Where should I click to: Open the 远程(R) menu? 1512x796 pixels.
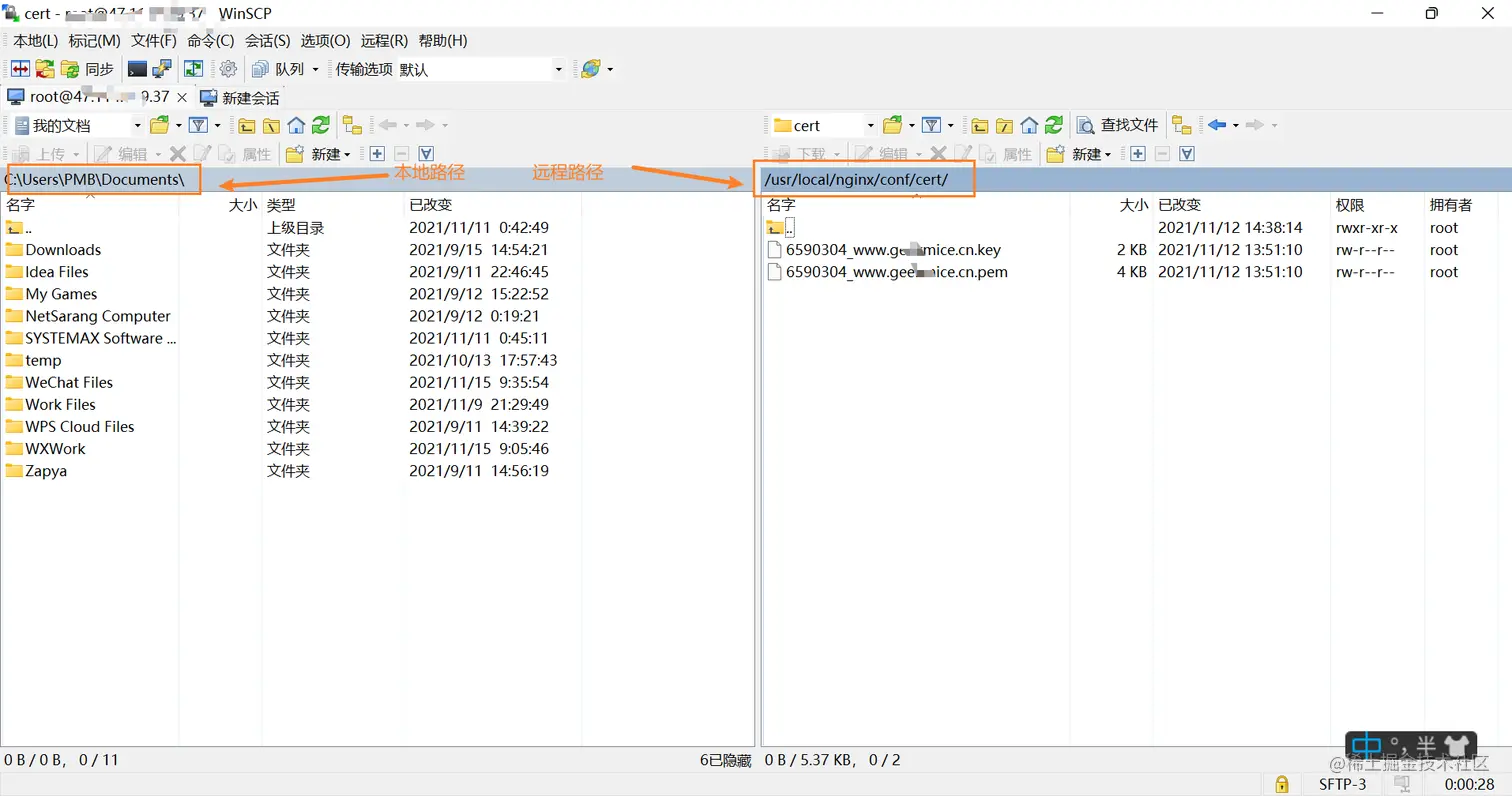click(384, 41)
